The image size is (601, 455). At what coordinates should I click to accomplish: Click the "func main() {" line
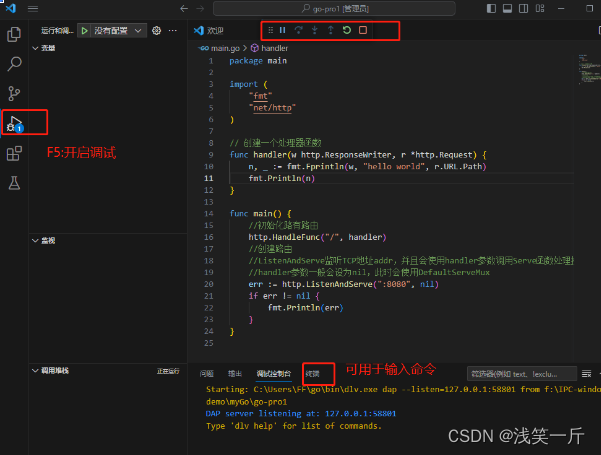tap(260, 214)
